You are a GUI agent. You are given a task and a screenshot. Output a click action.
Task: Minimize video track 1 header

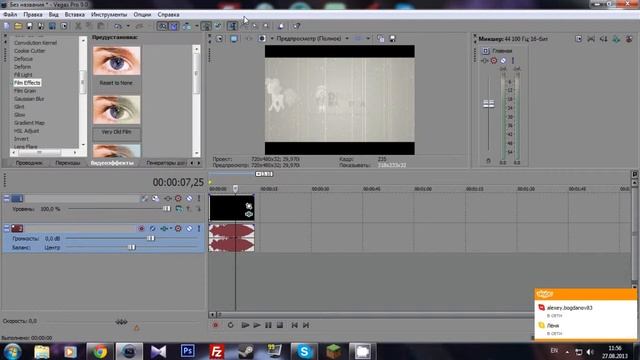[7, 198]
